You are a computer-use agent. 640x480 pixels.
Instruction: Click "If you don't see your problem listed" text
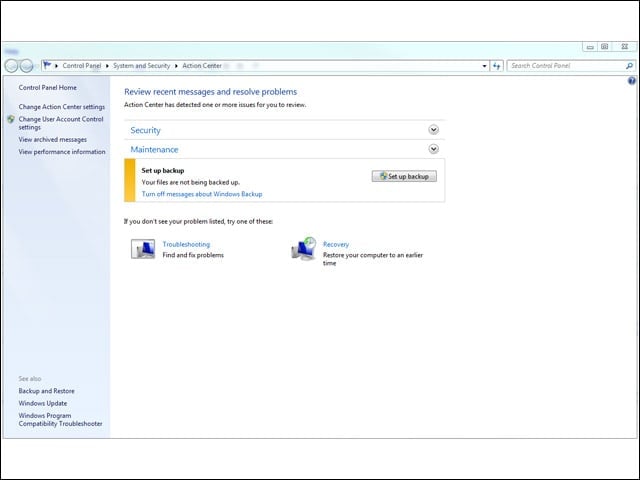coord(198,221)
